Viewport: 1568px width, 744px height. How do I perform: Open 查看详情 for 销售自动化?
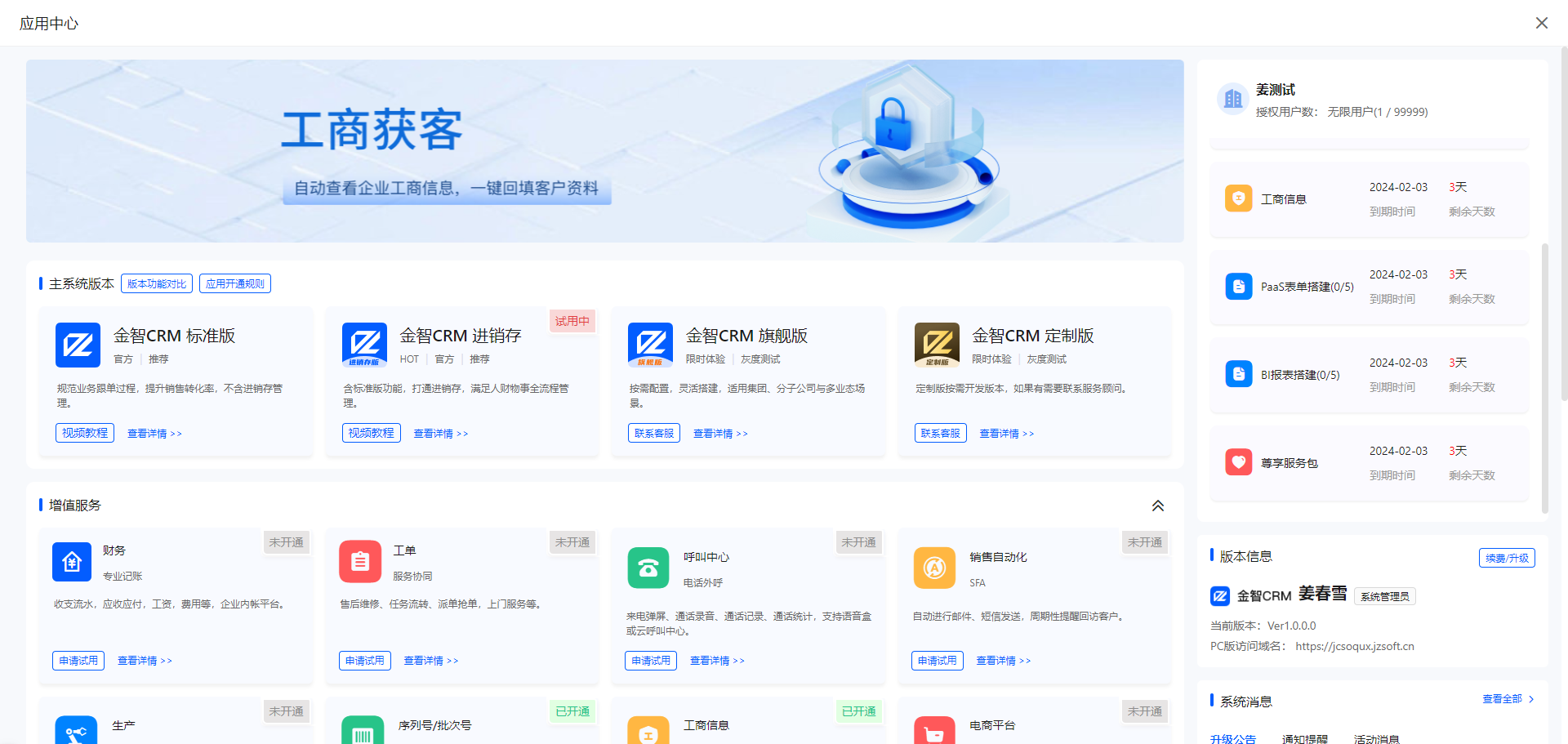point(1004,661)
